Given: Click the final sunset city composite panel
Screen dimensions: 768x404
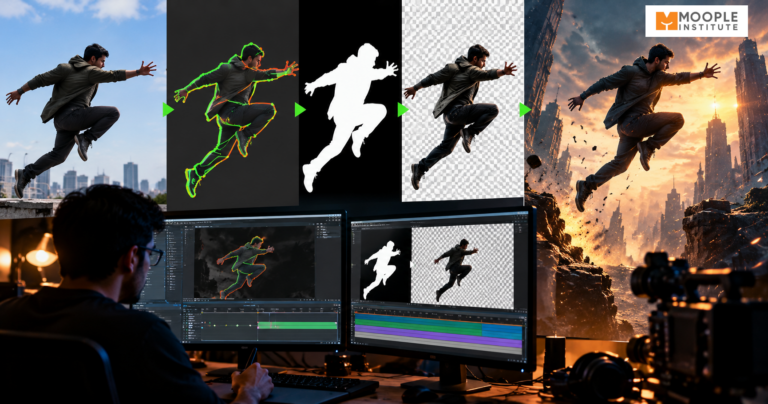Looking at the screenshot, I should tap(646, 169).
